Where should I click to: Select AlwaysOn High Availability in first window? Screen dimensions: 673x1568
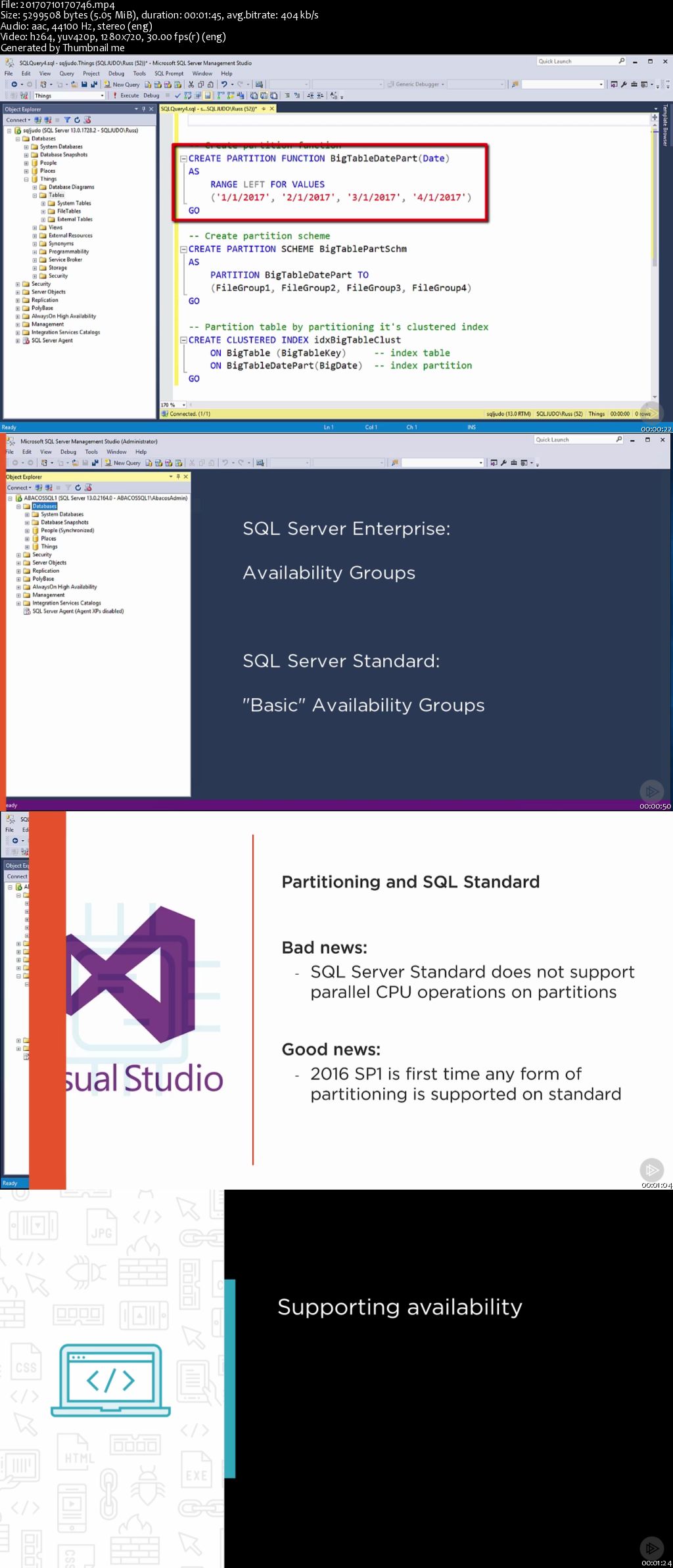click(x=64, y=316)
